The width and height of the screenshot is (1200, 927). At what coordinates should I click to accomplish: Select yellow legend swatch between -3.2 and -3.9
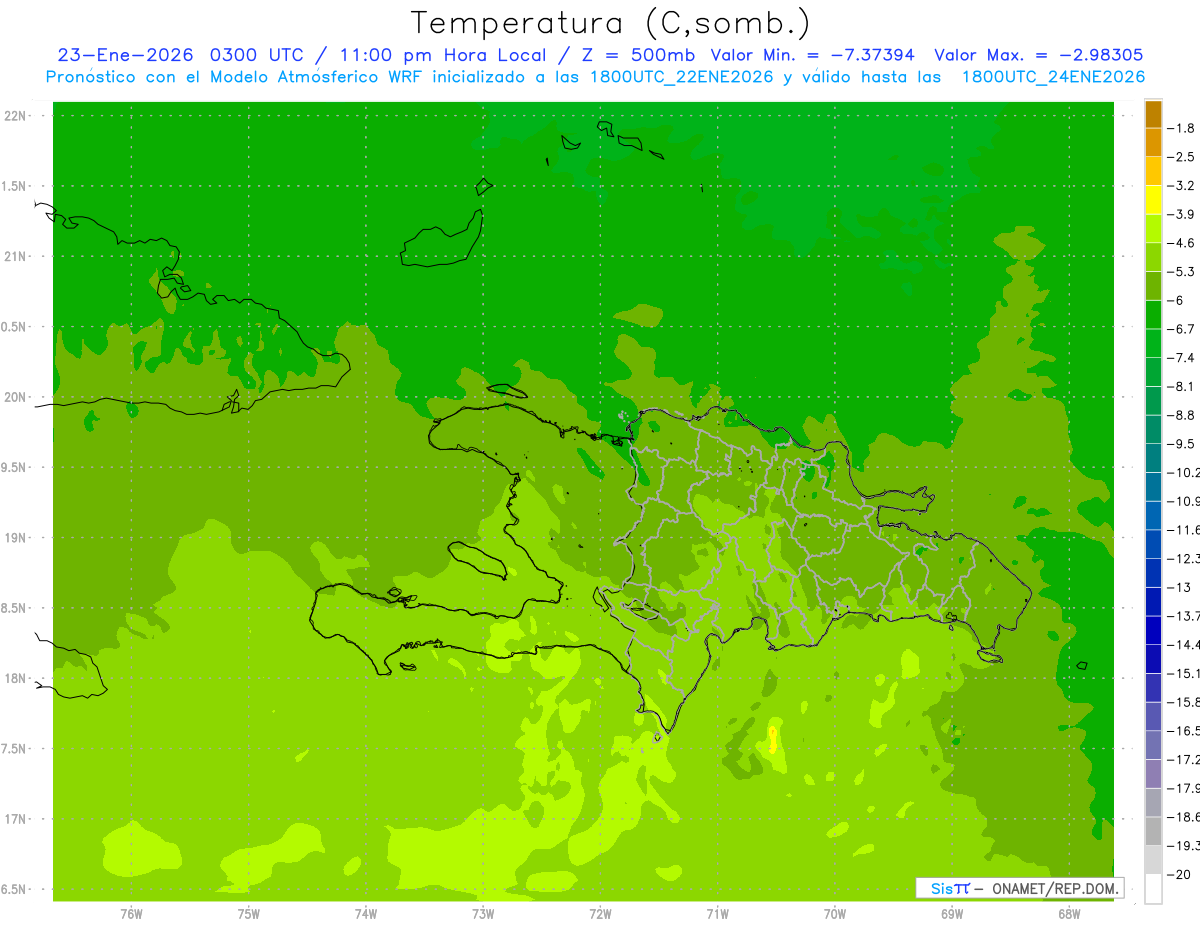click(1153, 200)
